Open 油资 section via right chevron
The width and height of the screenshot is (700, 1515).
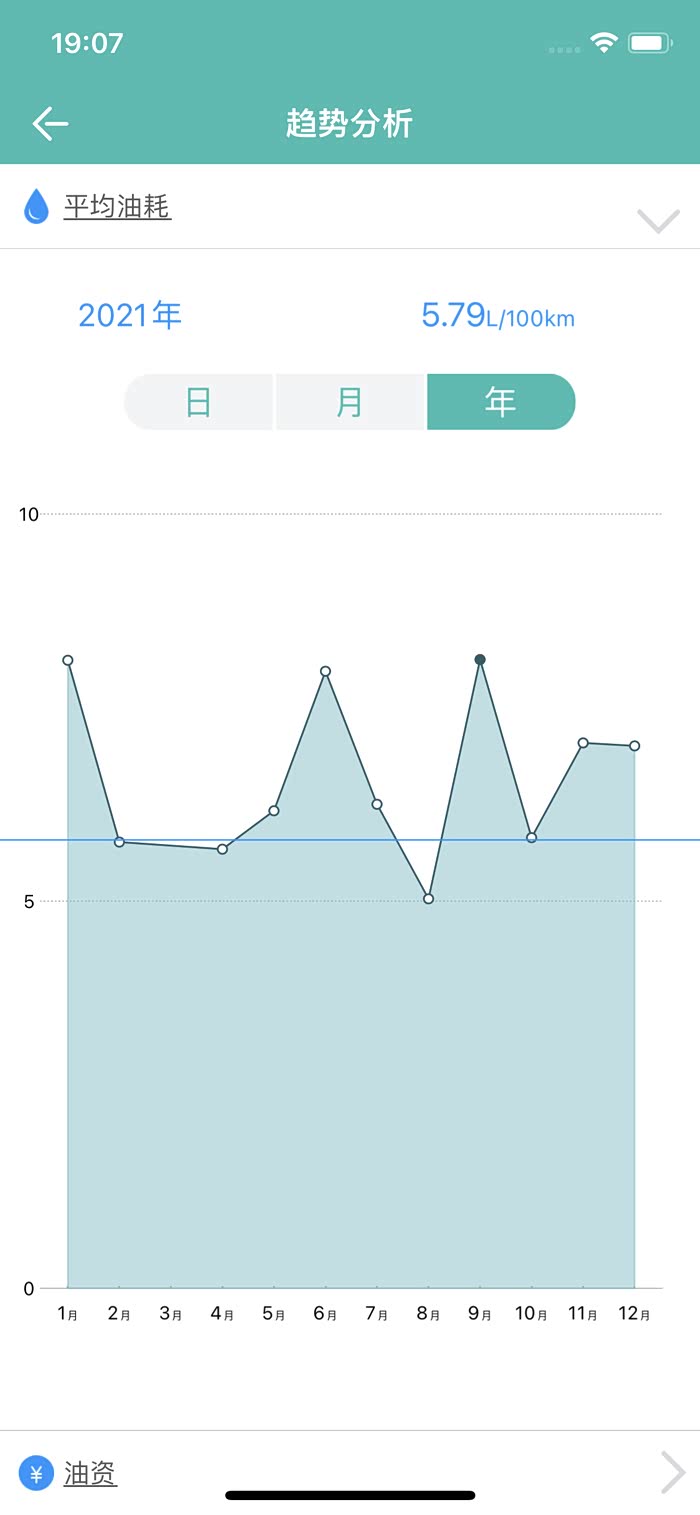673,1473
